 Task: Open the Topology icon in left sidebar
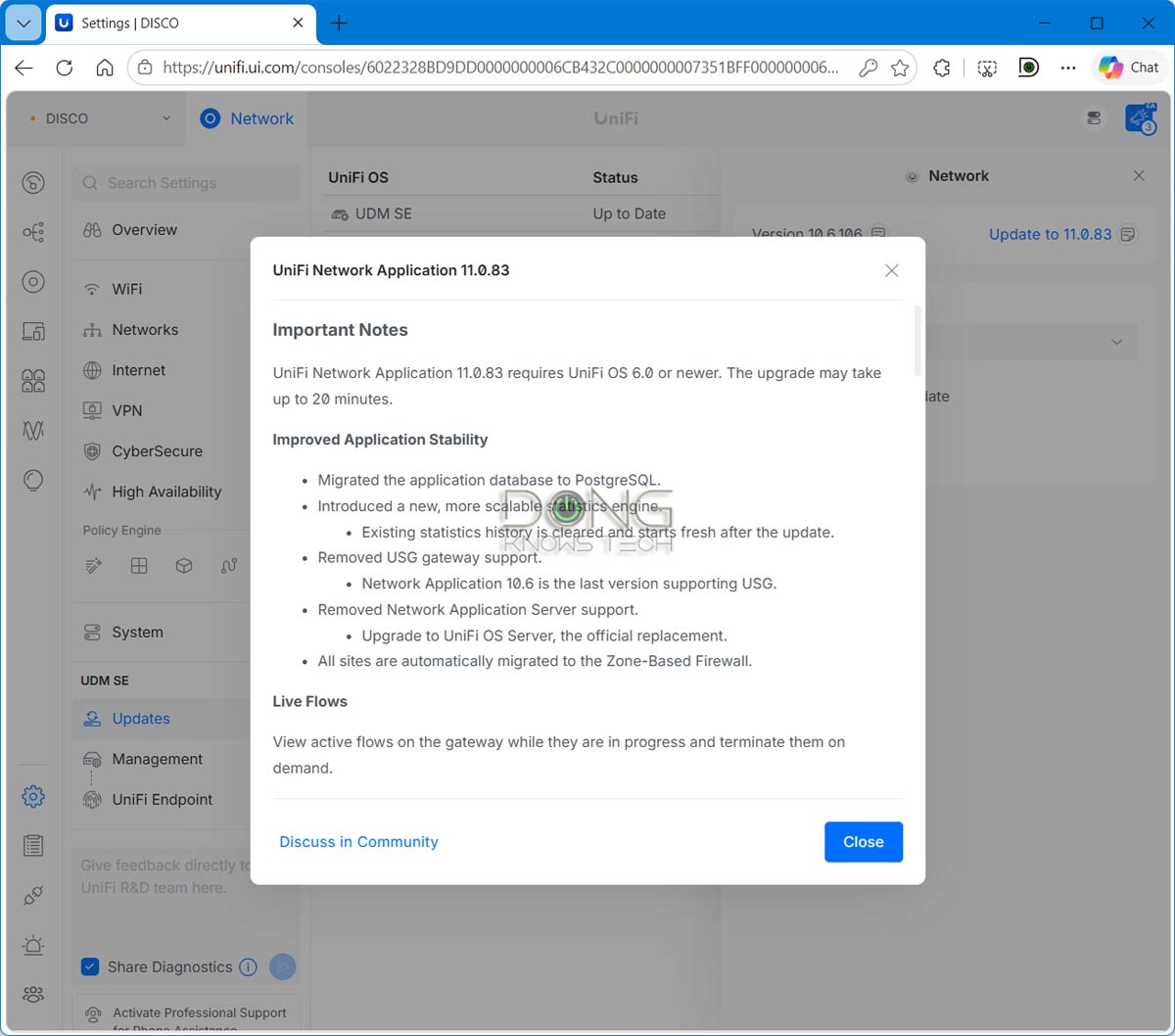coord(33,232)
